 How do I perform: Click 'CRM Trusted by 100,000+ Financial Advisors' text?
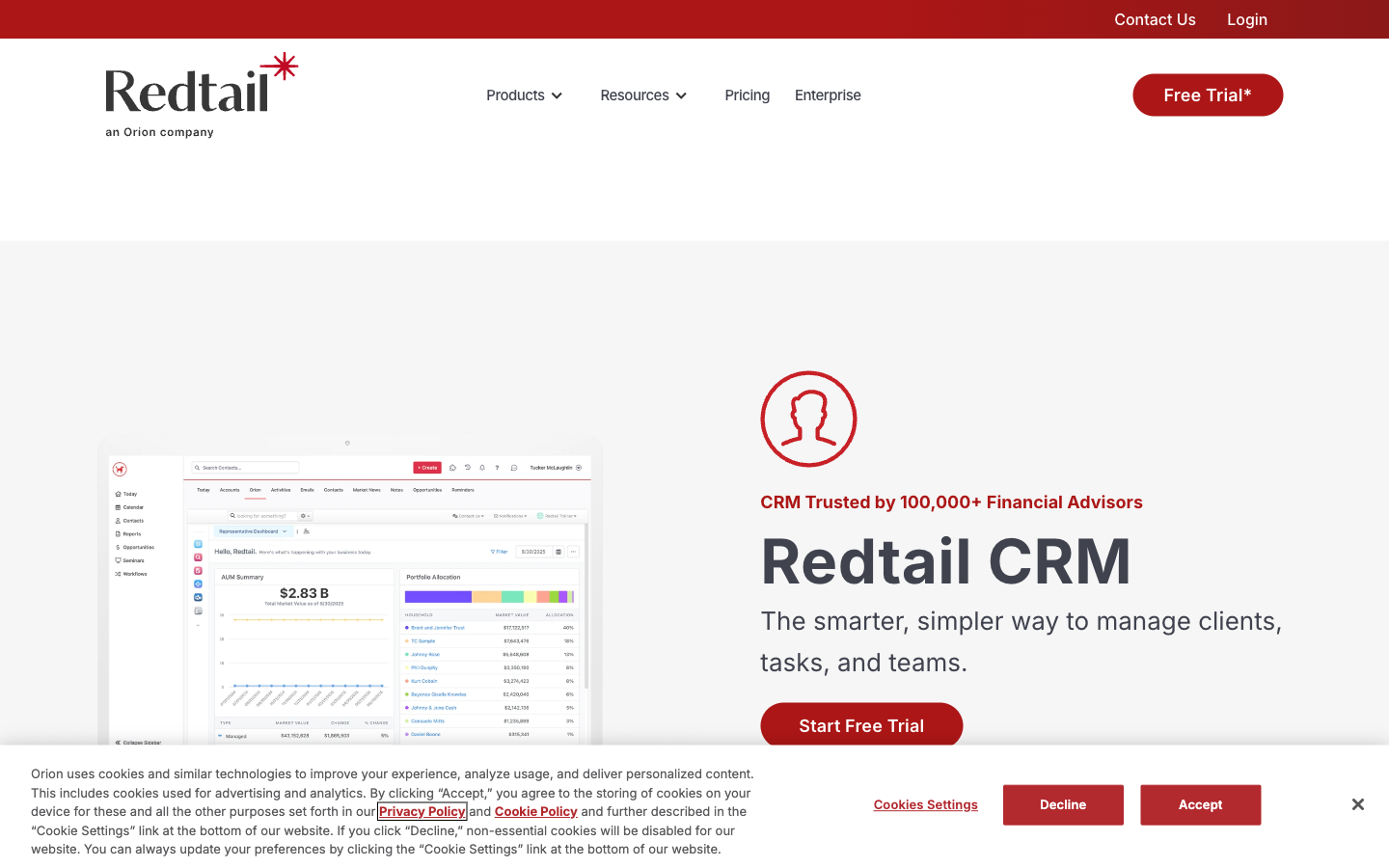pyautogui.click(x=951, y=502)
